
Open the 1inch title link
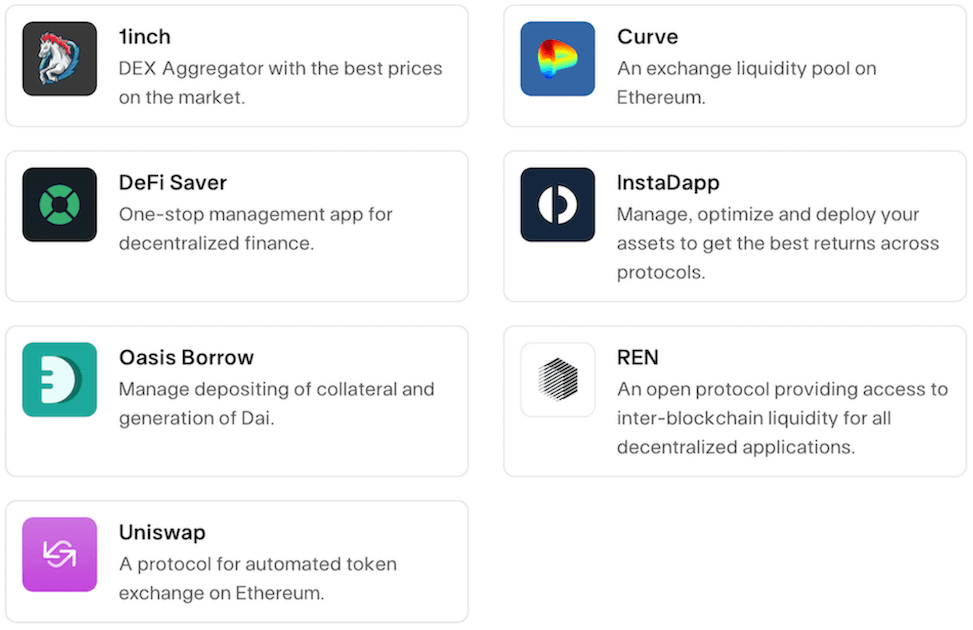pos(145,37)
